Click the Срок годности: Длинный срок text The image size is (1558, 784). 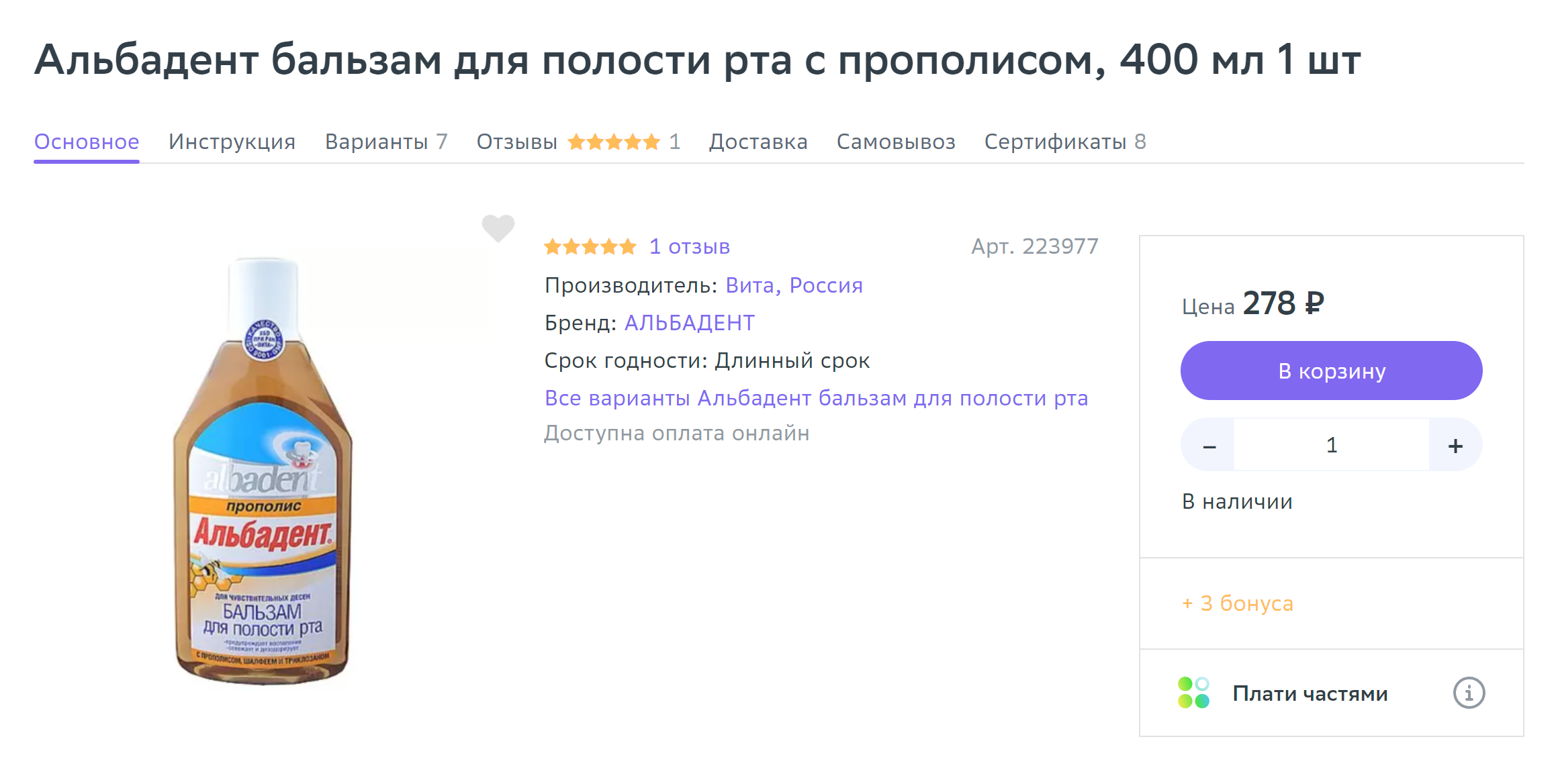click(x=707, y=360)
